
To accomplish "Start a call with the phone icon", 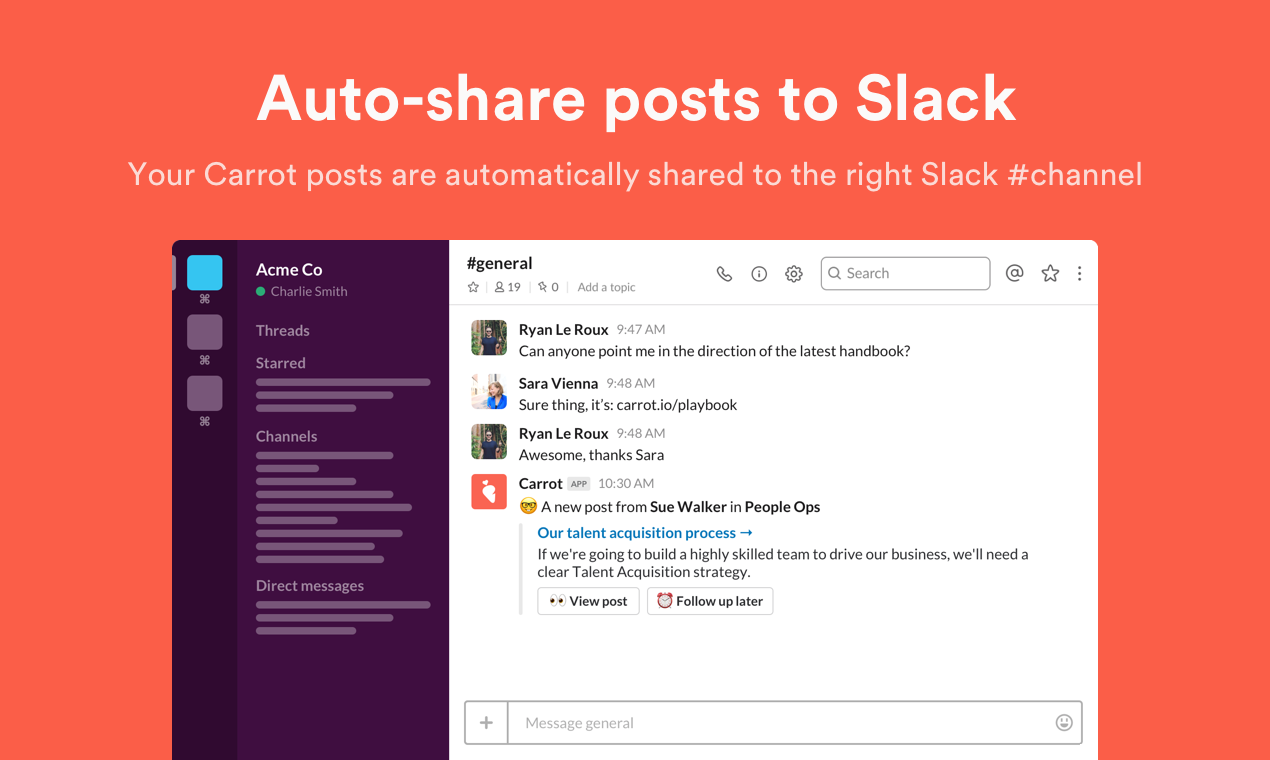I will point(724,274).
